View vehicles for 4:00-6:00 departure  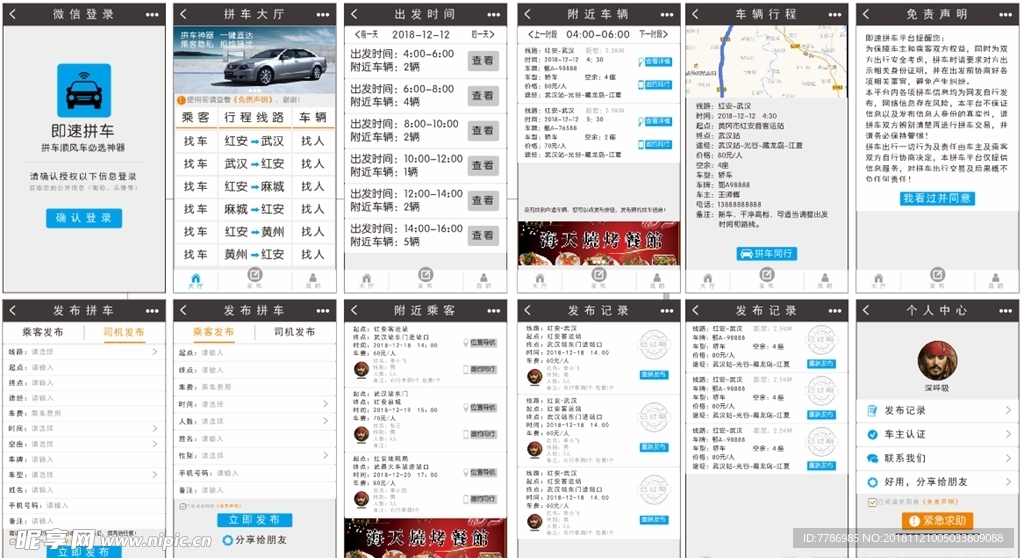[x=483, y=61]
